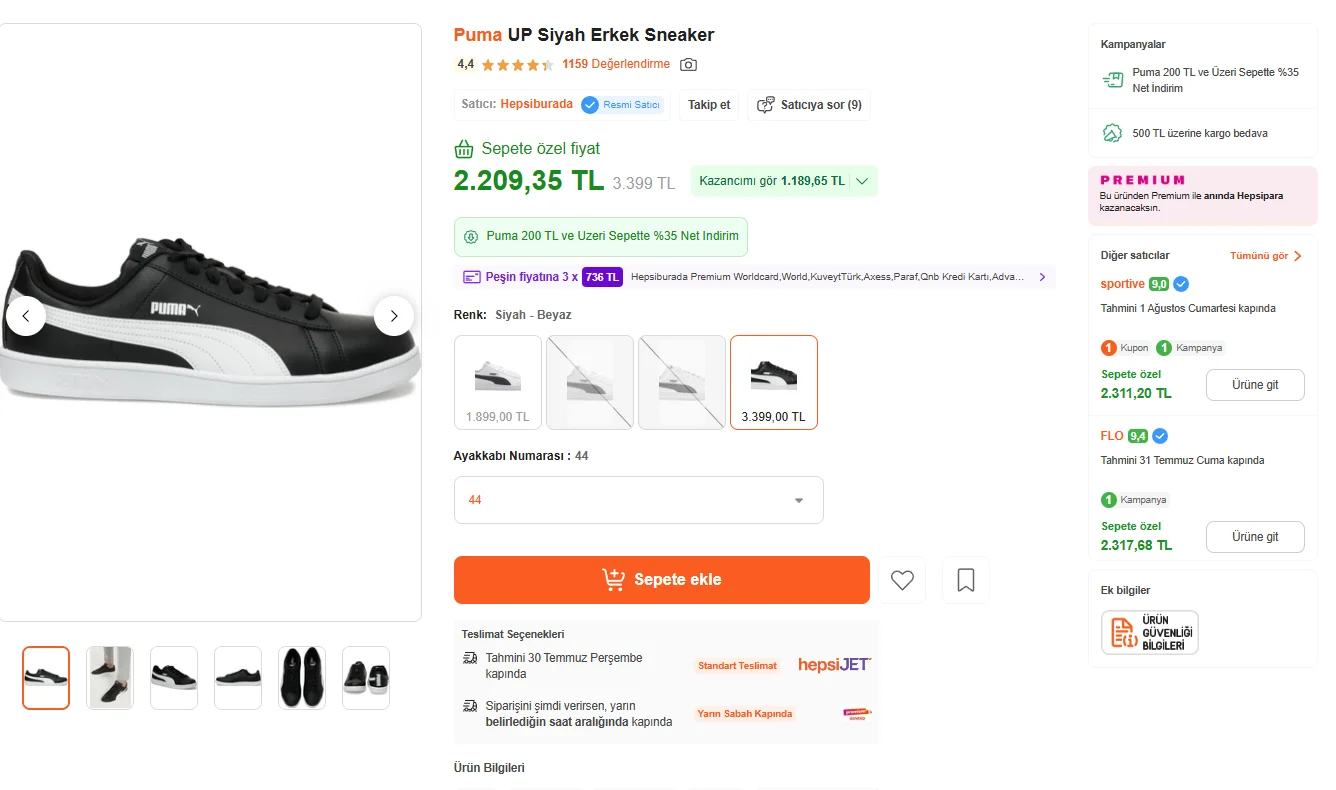The height and width of the screenshot is (790, 1336).
Task: Click Sepete ekle button
Action: pos(662,580)
